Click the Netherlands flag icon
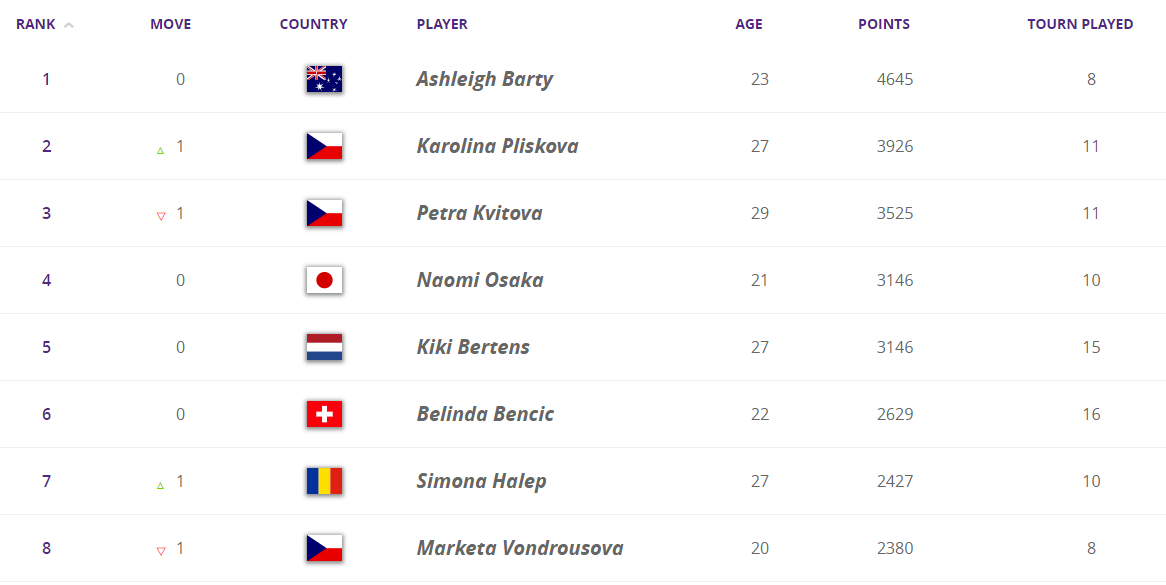1166x585 pixels. 324,347
